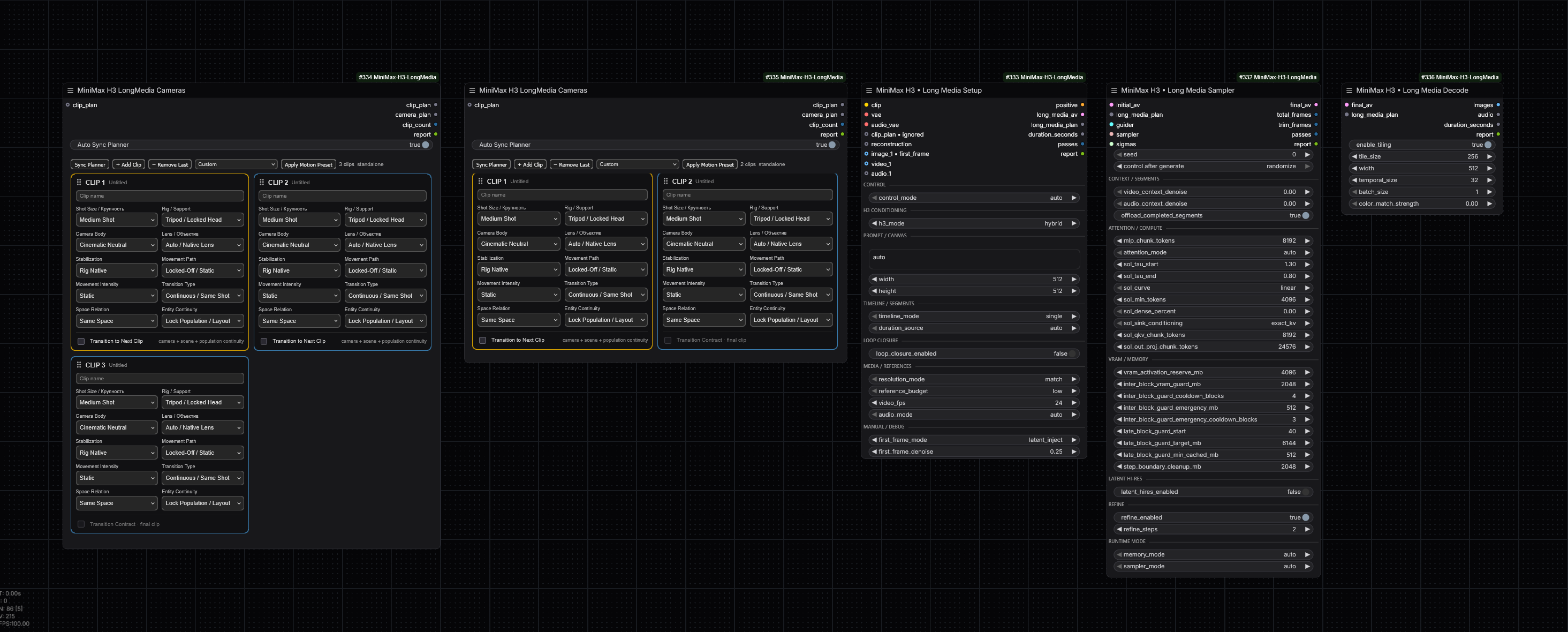Screen dimensions: 1568x632
Task: Grab CLIP 2 drag handle in node #334
Action: [x=262, y=182]
